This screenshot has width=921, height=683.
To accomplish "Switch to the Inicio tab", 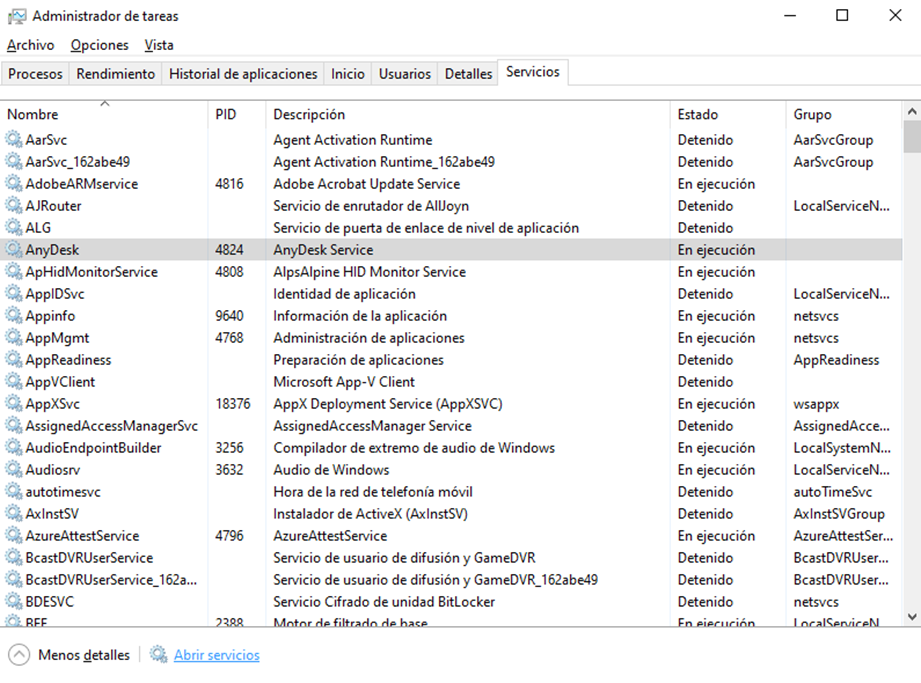I will coord(348,74).
